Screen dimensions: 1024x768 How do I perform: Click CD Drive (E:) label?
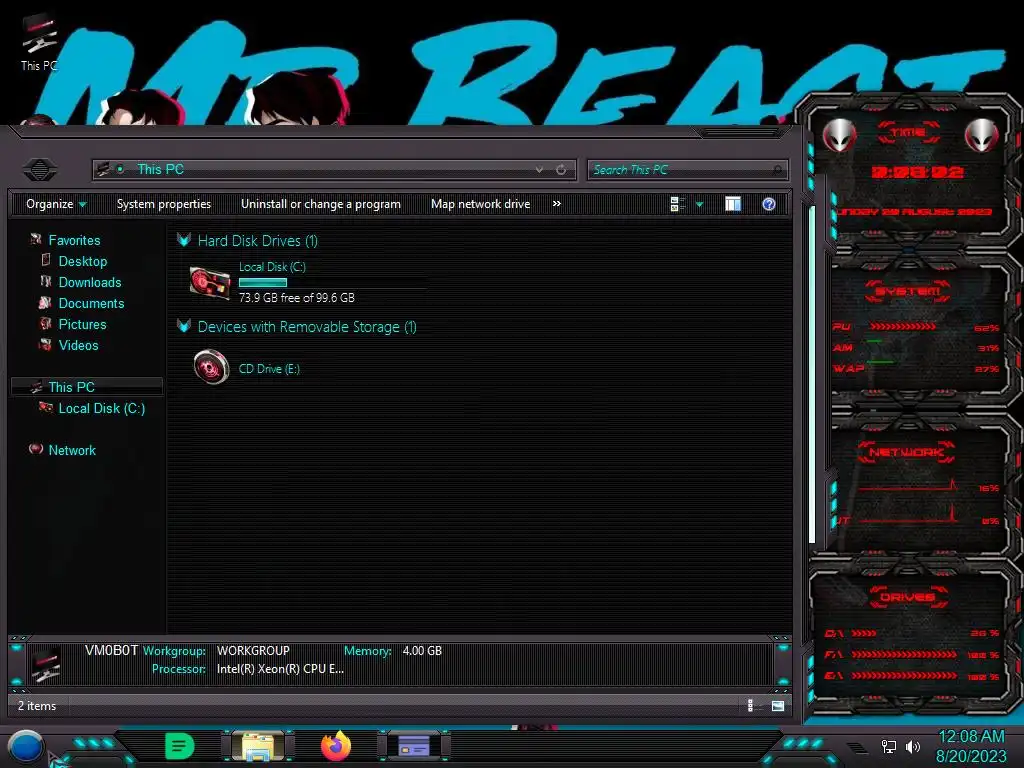click(269, 369)
